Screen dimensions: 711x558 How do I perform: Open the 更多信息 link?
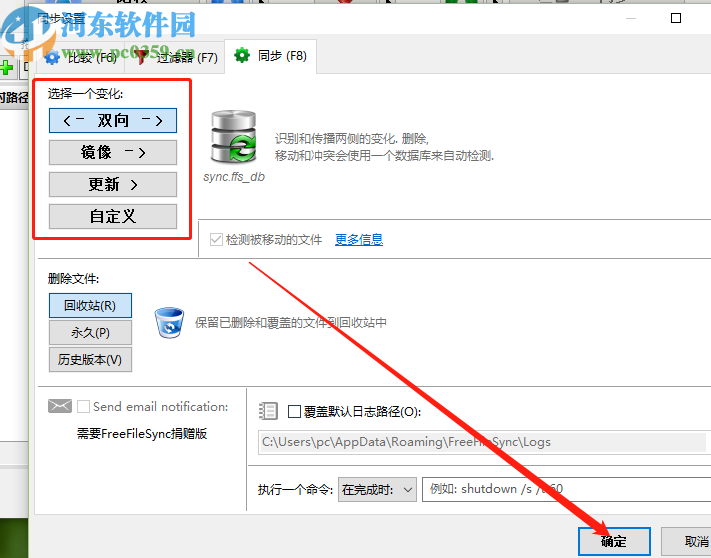(x=359, y=239)
